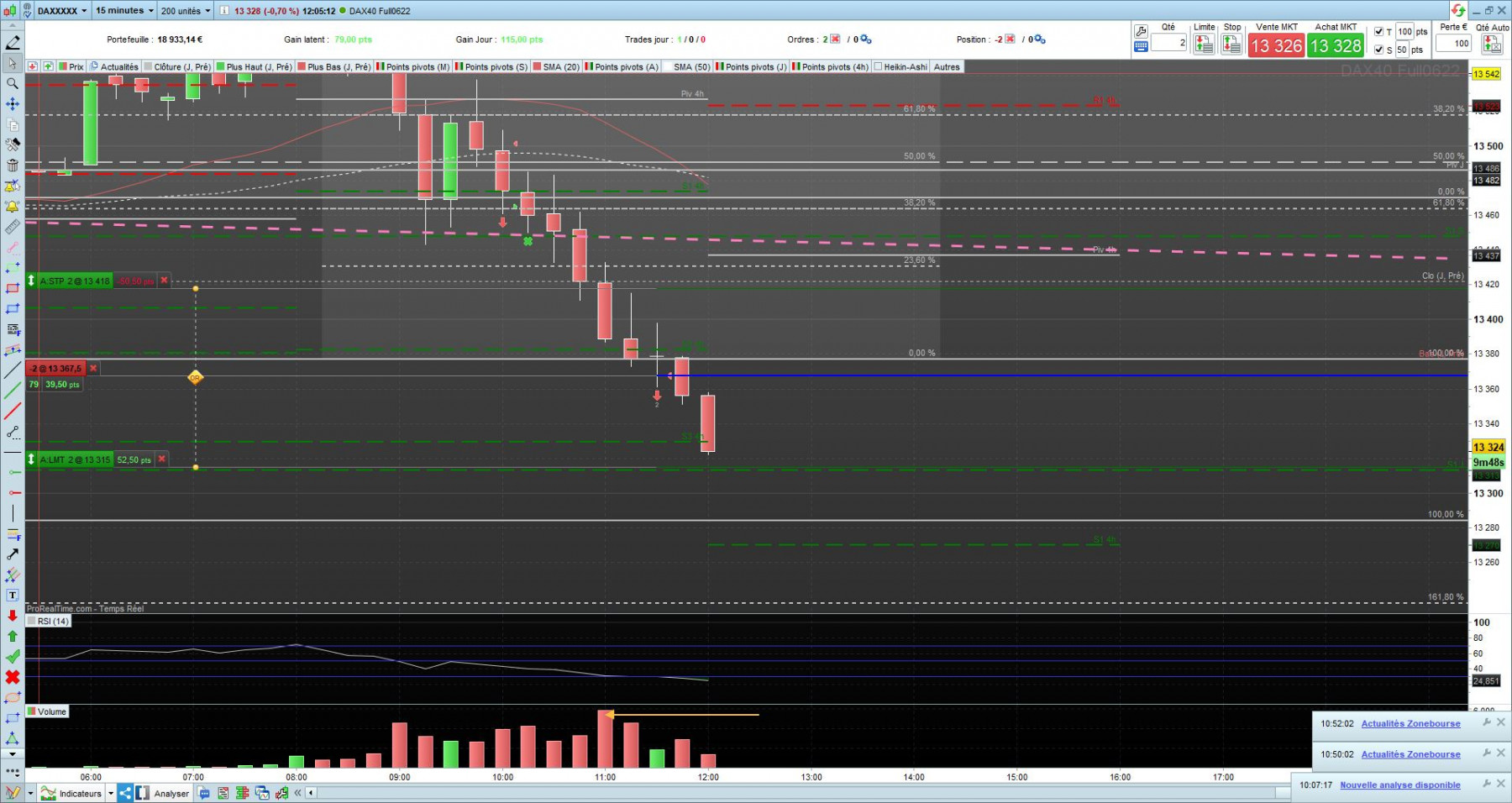Toggle the S stop checkbox

coord(1378,50)
